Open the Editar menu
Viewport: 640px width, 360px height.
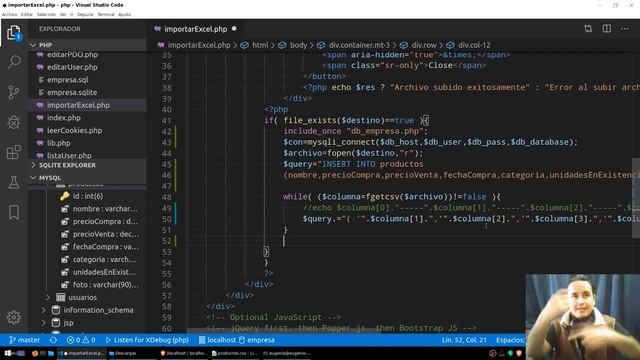click(x=27, y=14)
